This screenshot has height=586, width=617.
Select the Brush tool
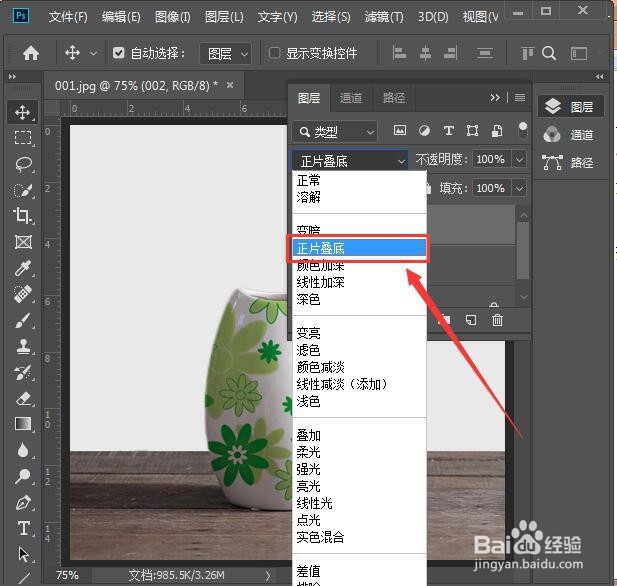[x=23, y=320]
